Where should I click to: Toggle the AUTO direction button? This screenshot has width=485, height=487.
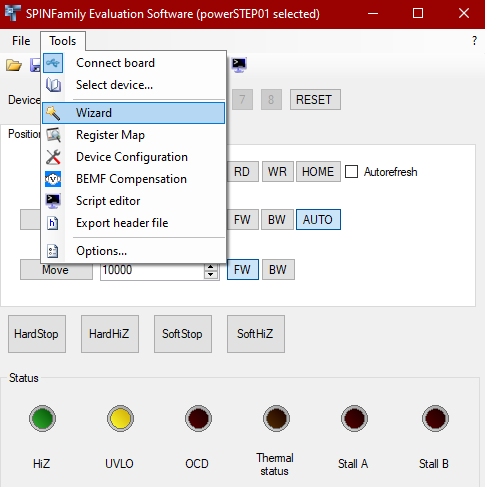coord(318,220)
